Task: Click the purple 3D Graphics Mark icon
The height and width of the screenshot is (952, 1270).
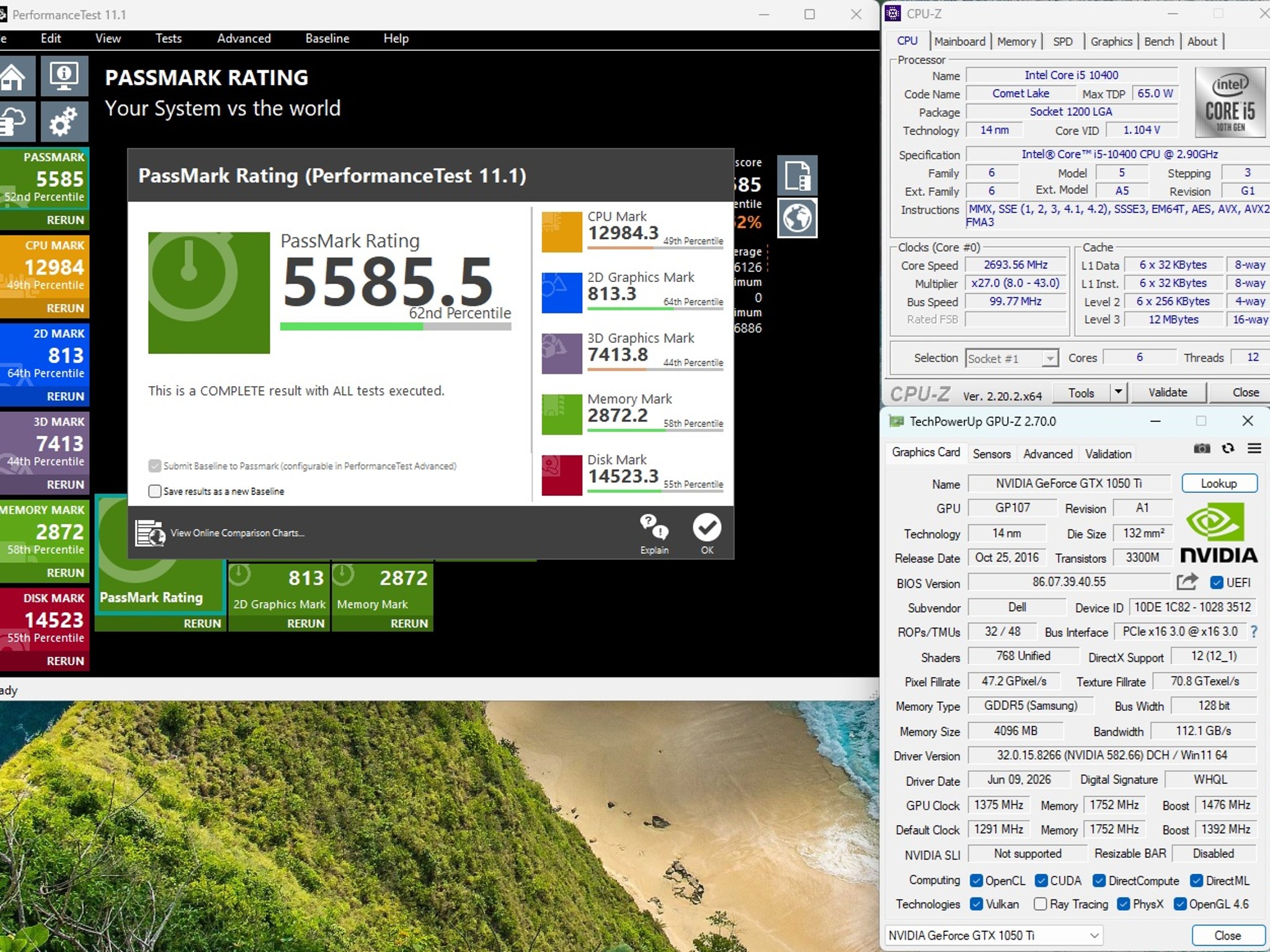Action: (562, 353)
